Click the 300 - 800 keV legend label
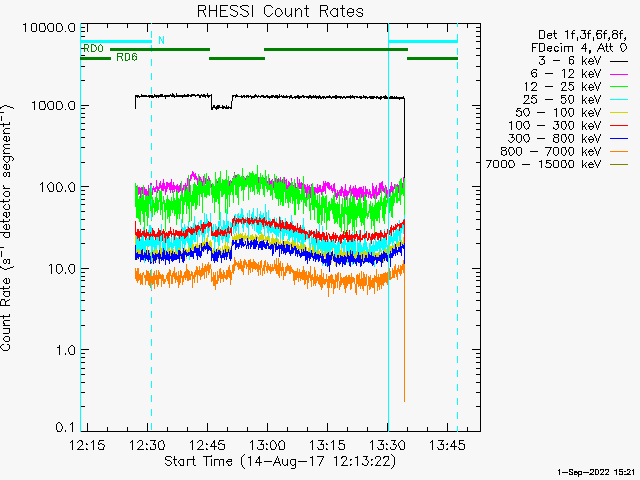 tap(555, 138)
